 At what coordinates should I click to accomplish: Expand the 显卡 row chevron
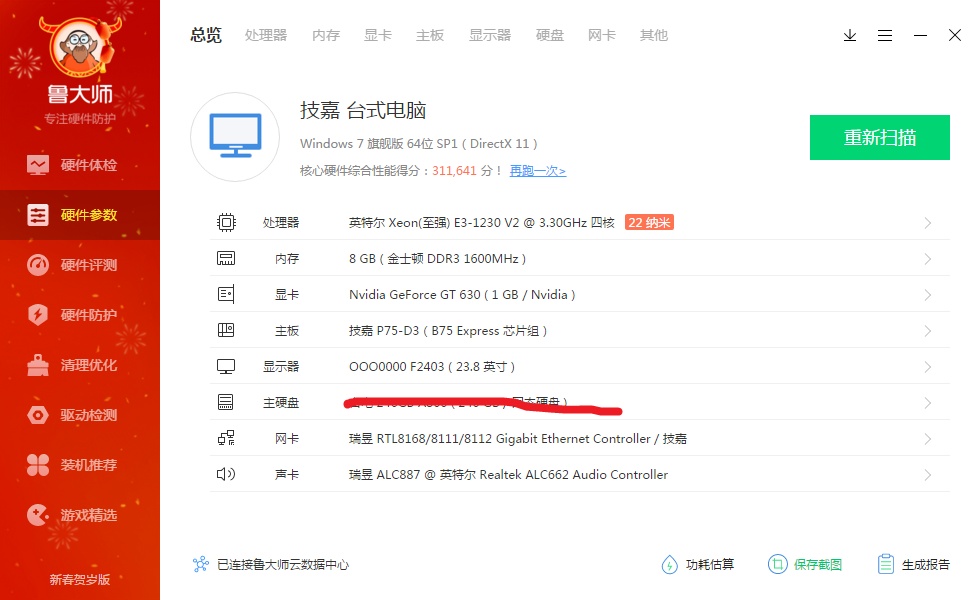tap(928, 295)
